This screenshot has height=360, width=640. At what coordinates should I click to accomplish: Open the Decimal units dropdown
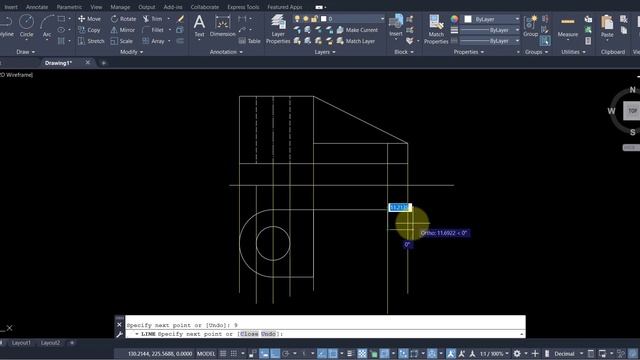[568, 353]
